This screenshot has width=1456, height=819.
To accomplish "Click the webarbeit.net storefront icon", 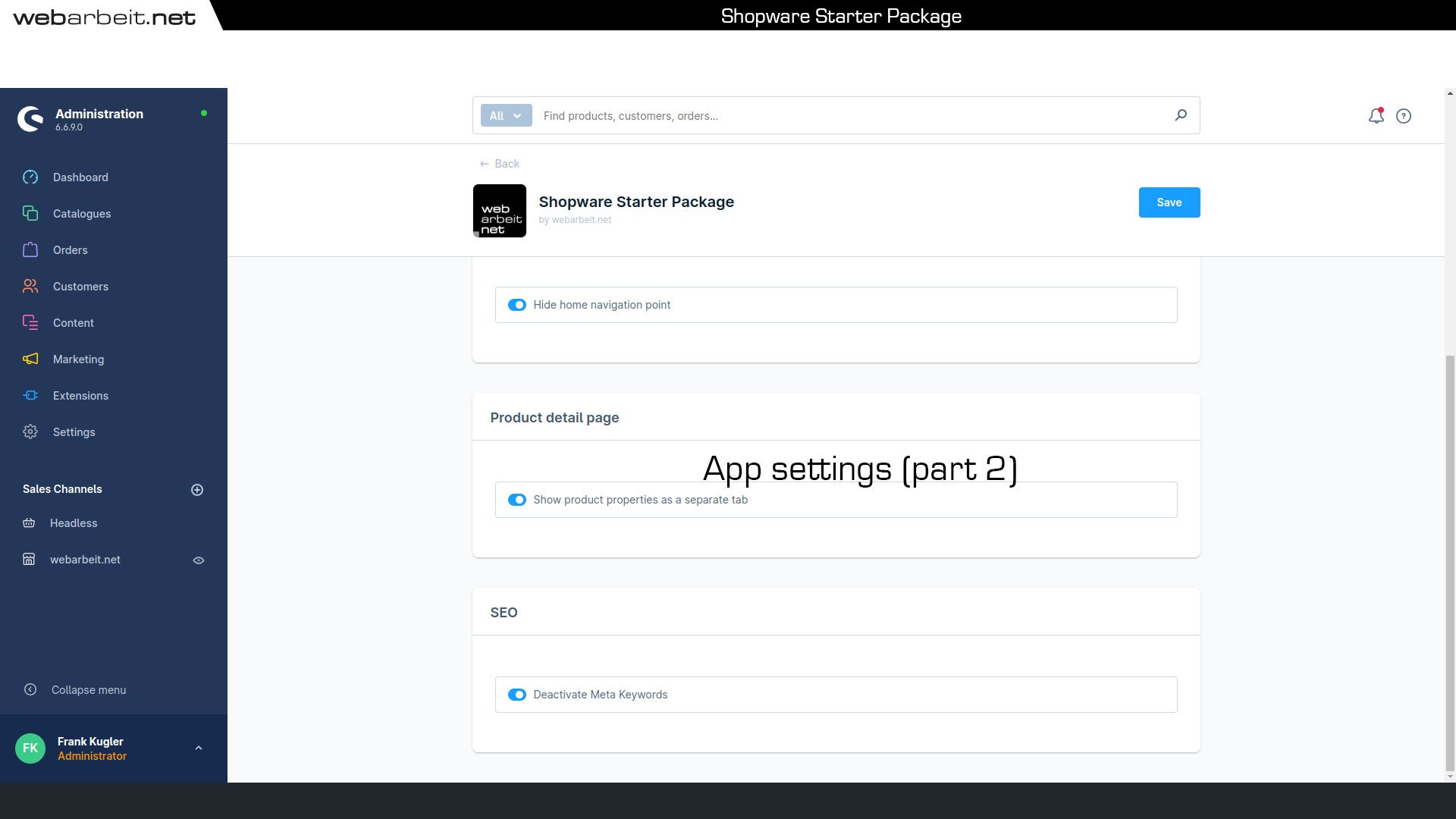I will click(x=29, y=560).
